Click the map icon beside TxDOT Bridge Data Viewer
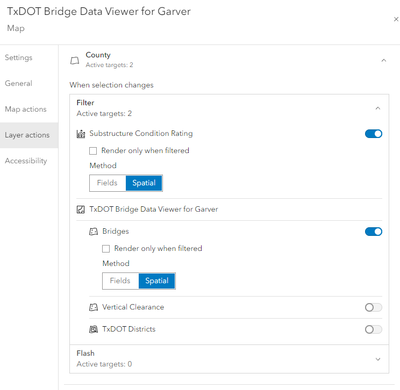The width and height of the screenshot is (400, 390). coord(81,209)
